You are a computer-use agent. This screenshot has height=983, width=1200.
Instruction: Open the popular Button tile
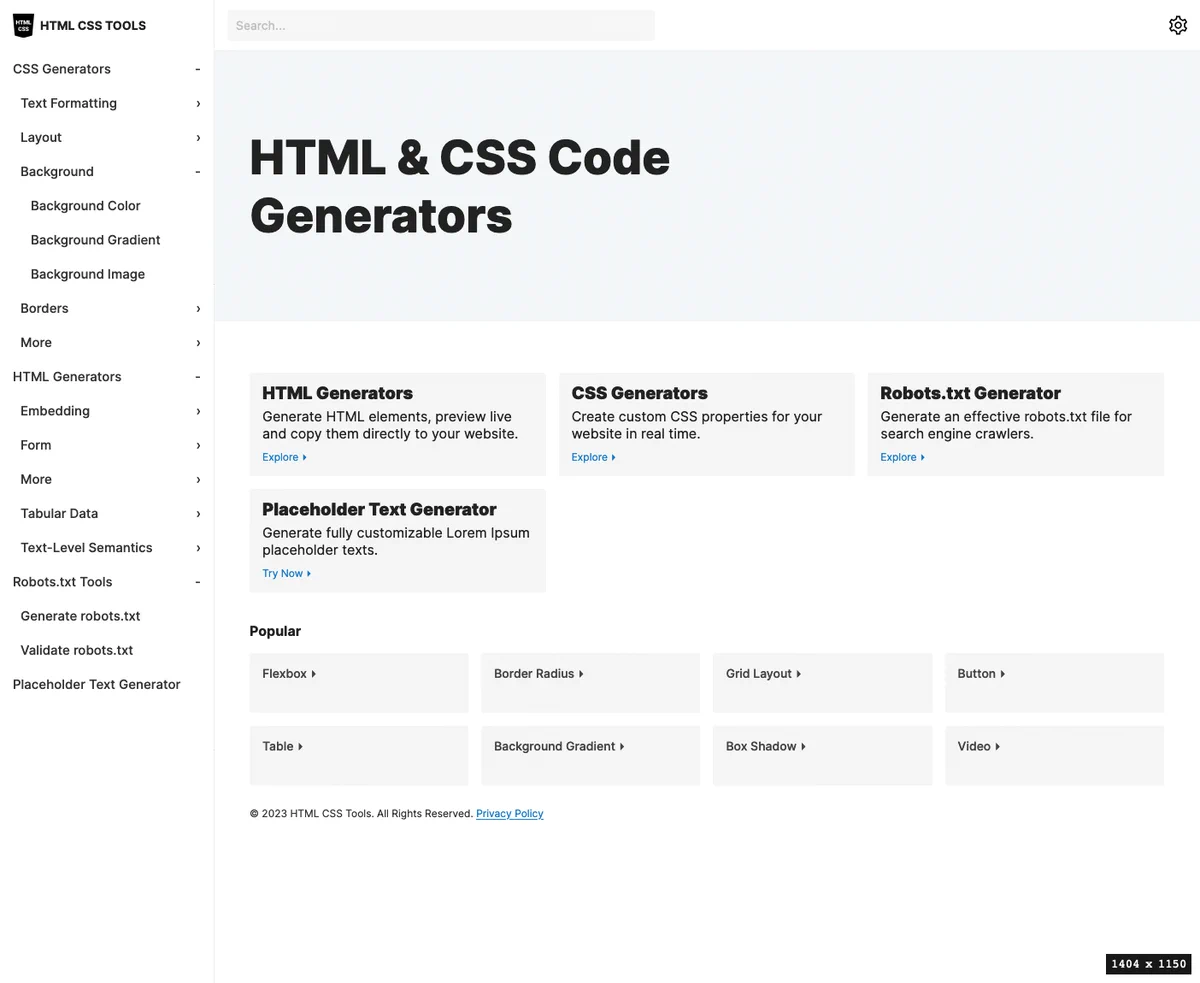1054,683
